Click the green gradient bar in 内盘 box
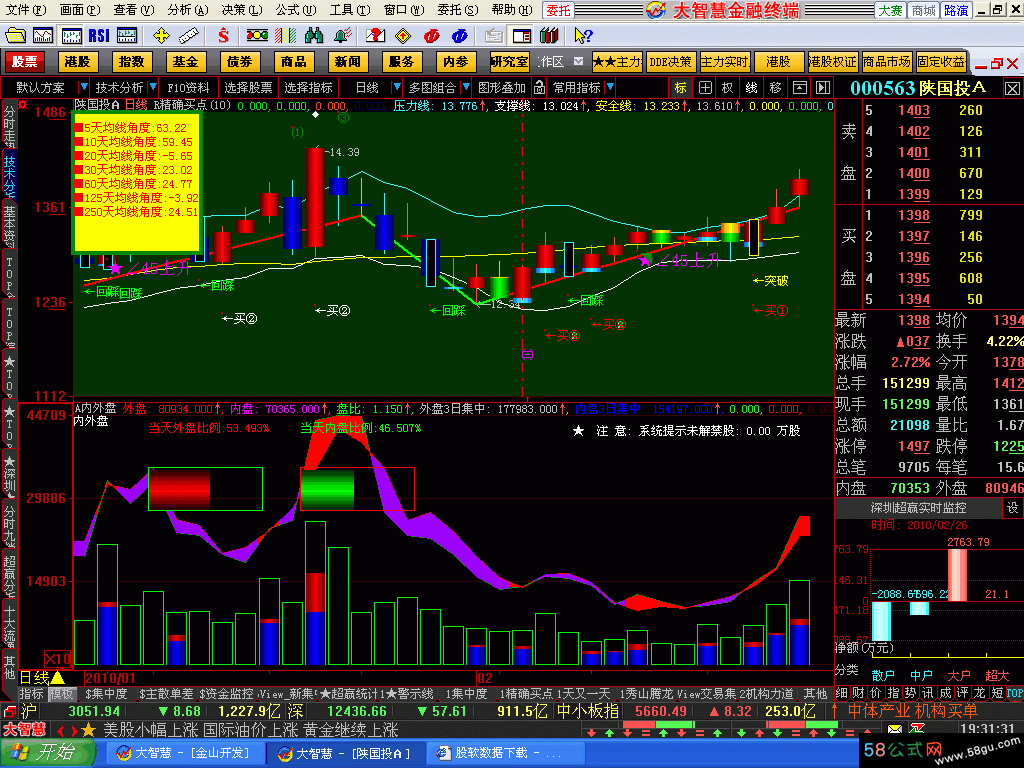Image resolution: width=1024 pixels, height=768 pixels. pos(327,488)
